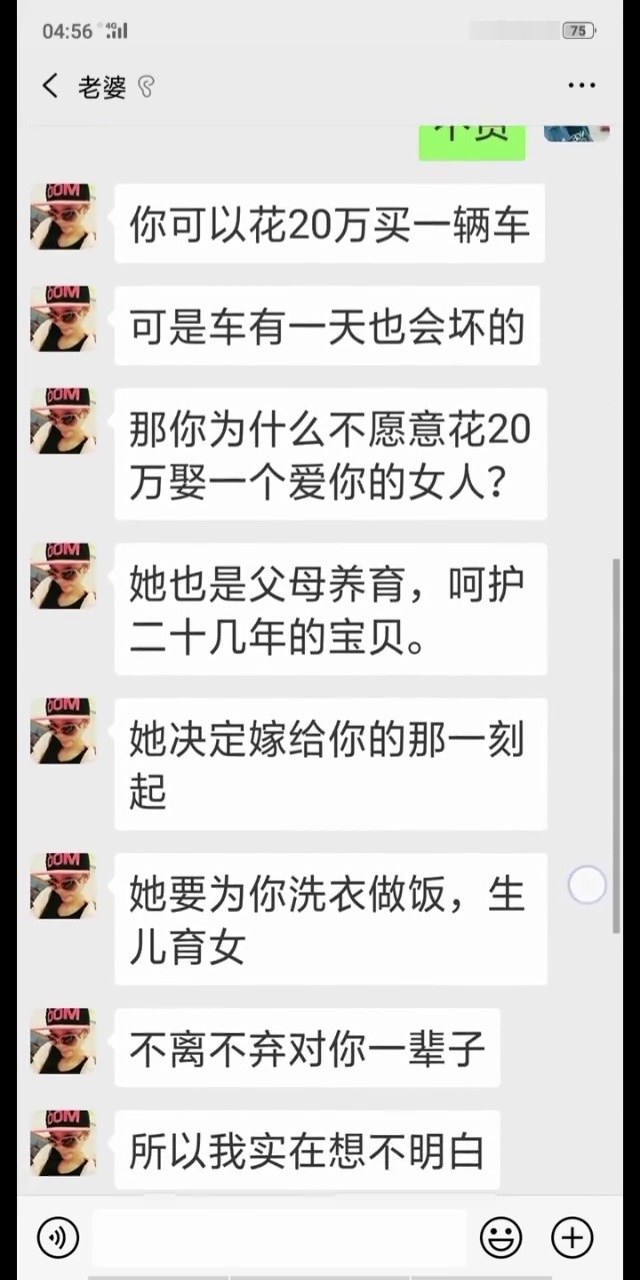Tap sender avatar beside 你可以花20万买一辆车
Screen dimensions: 640x1280
coord(63,216)
